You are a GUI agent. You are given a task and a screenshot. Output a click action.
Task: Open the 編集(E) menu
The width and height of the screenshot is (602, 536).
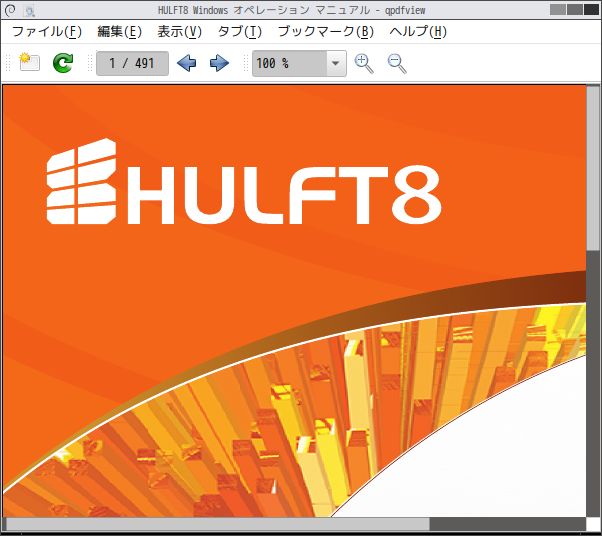[x=119, y=31]
